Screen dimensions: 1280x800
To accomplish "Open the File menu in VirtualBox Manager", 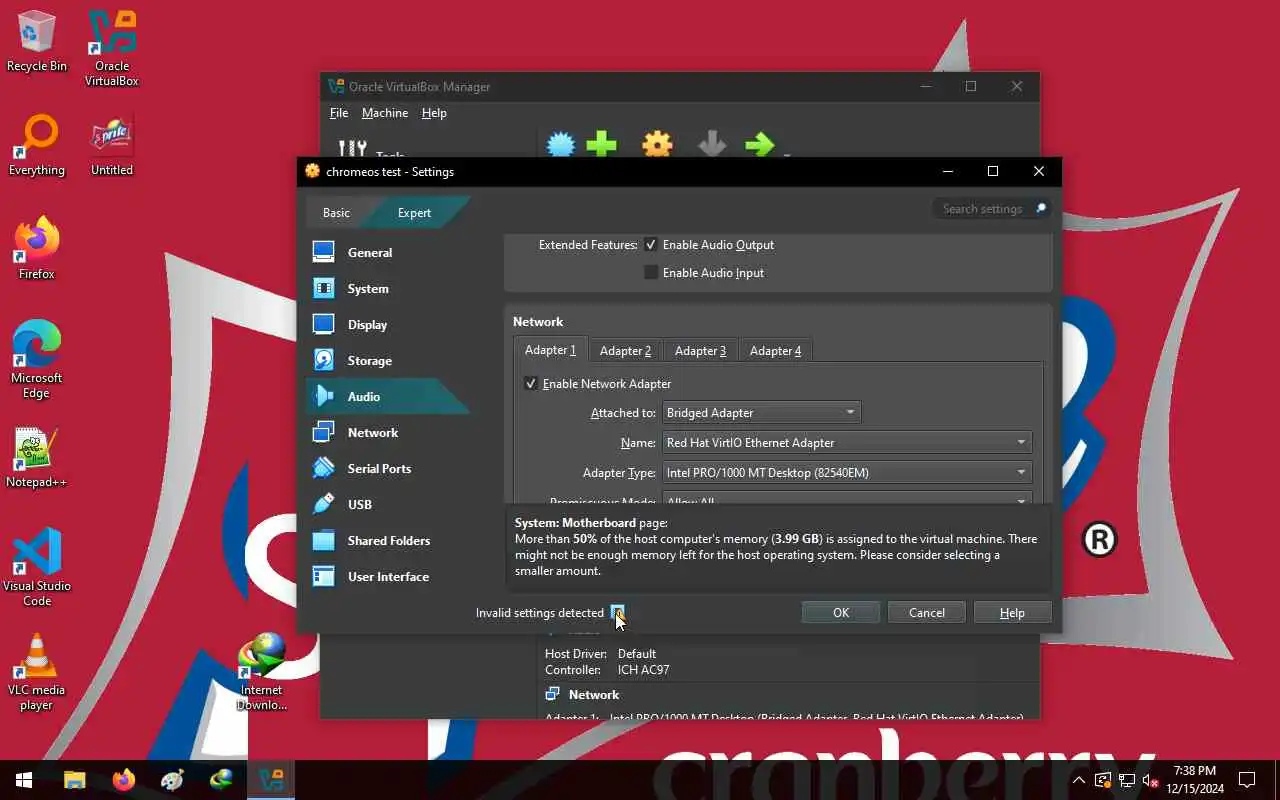I will coord(339,113).
